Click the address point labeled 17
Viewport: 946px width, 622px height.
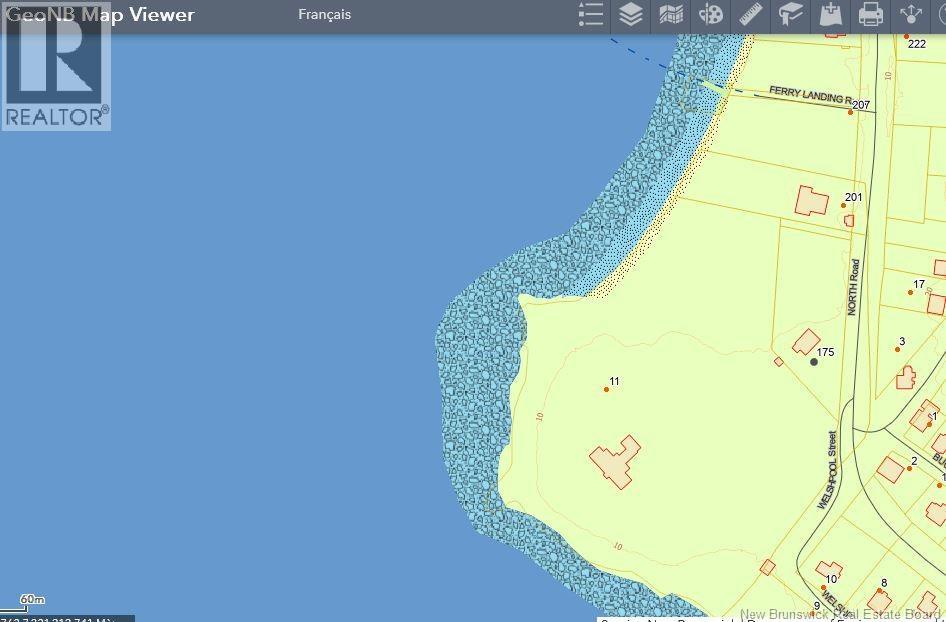pos(909,293)
